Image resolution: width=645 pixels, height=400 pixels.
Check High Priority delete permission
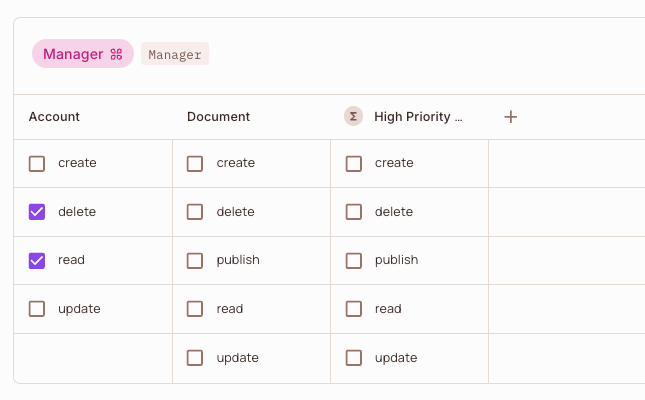354,212
